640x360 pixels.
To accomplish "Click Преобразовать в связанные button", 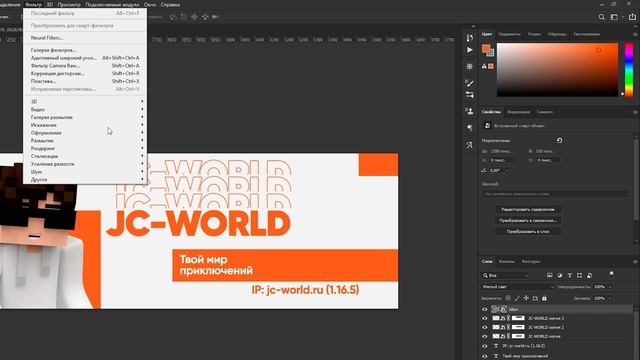I will click(x=528, y=220).
